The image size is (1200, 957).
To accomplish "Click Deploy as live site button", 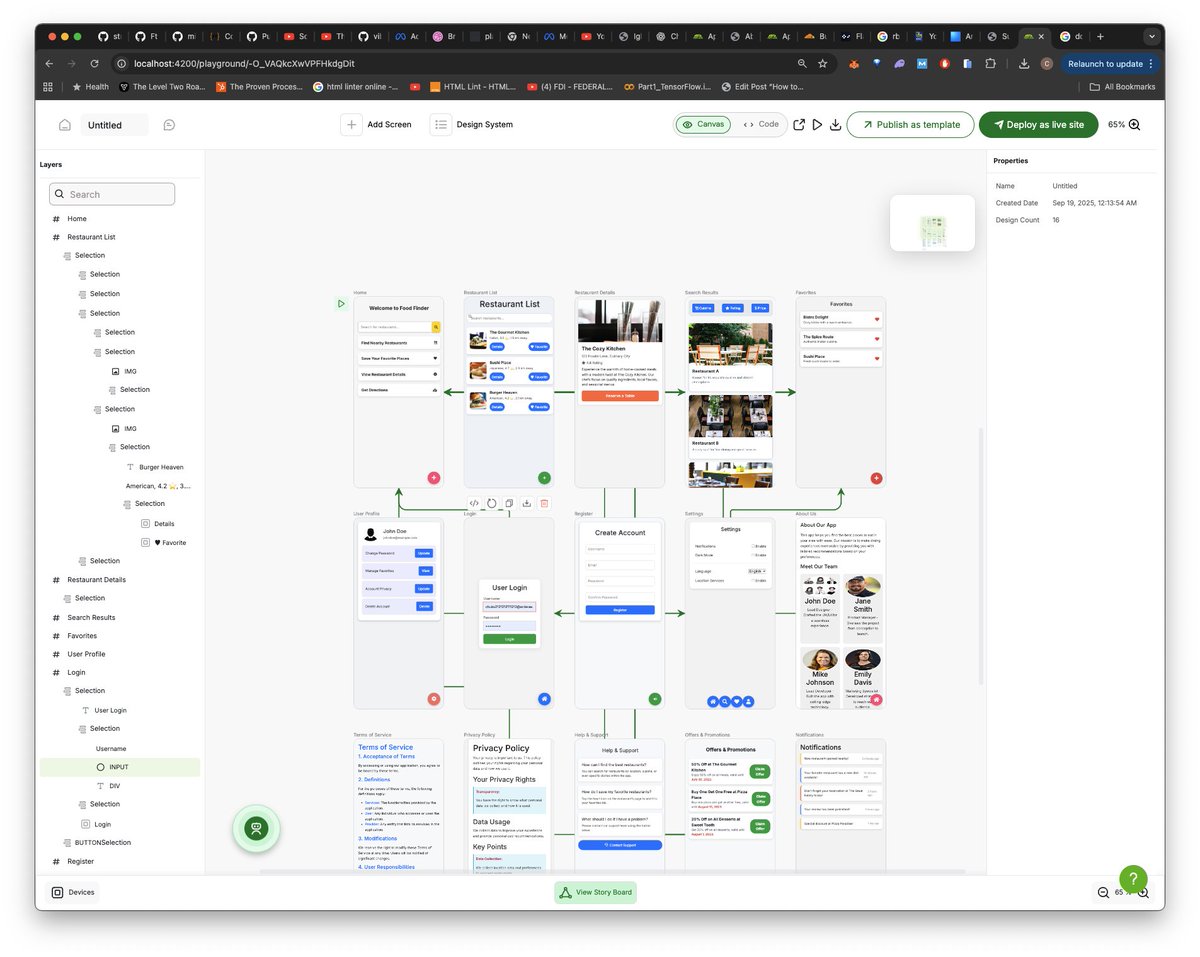I will (1039, 124).
